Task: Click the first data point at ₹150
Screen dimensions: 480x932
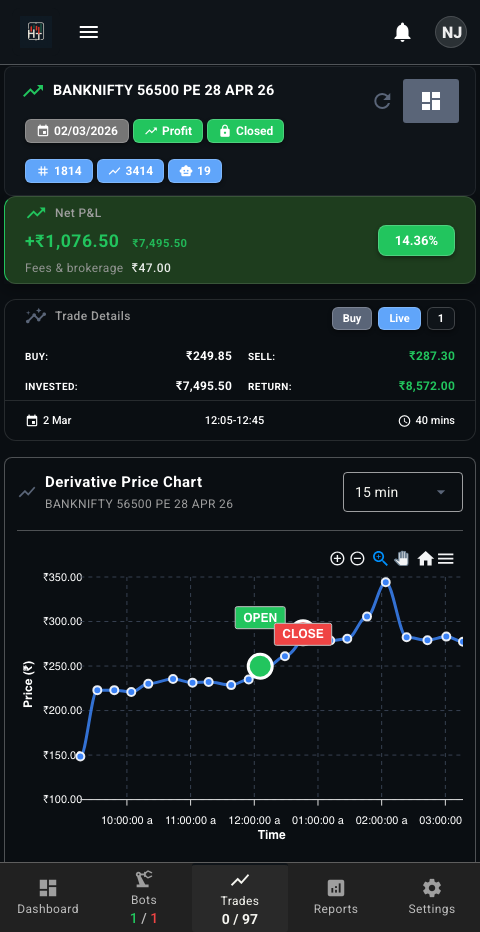Action: pyautogui.click(x=80, y=757)
